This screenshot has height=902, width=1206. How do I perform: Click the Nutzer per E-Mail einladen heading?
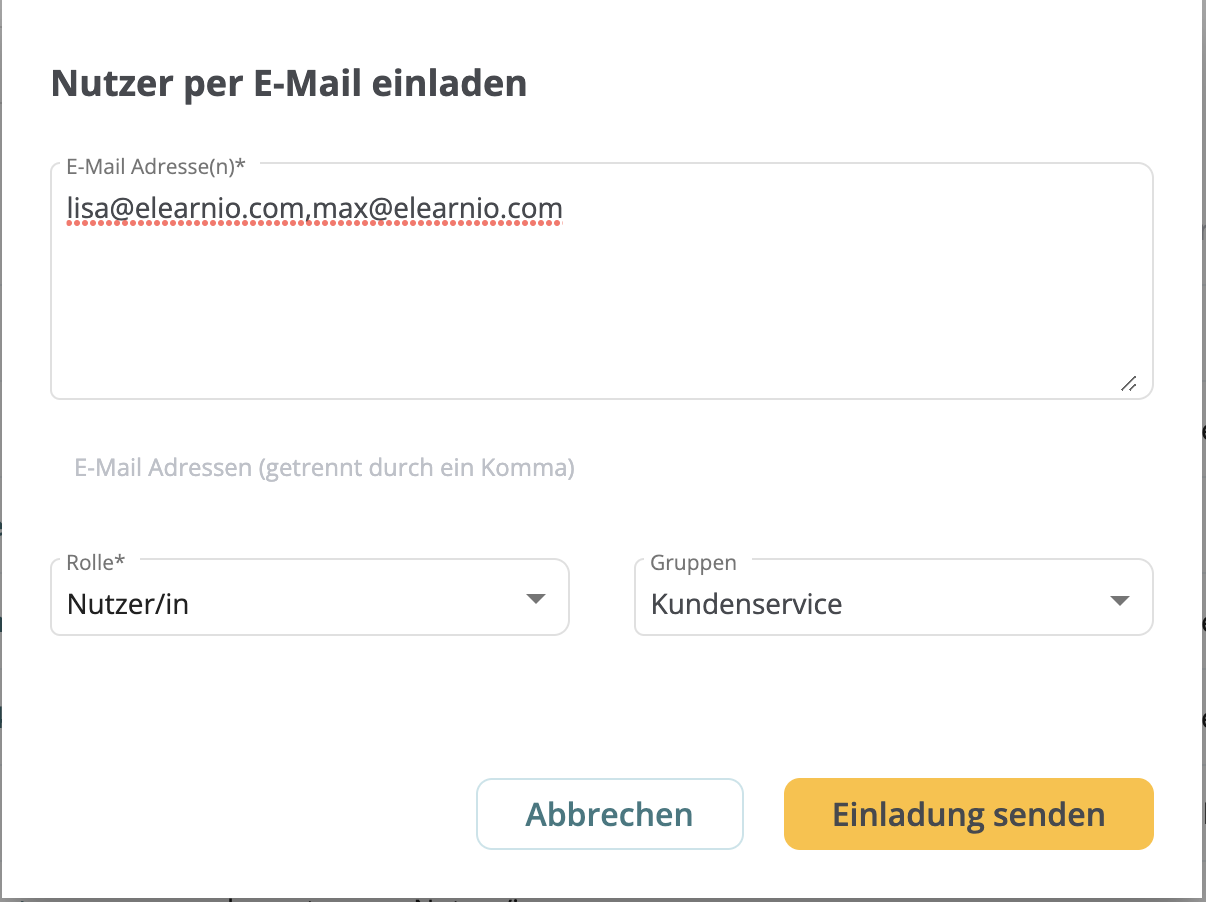pyautogui.click(x=289, y=84)
